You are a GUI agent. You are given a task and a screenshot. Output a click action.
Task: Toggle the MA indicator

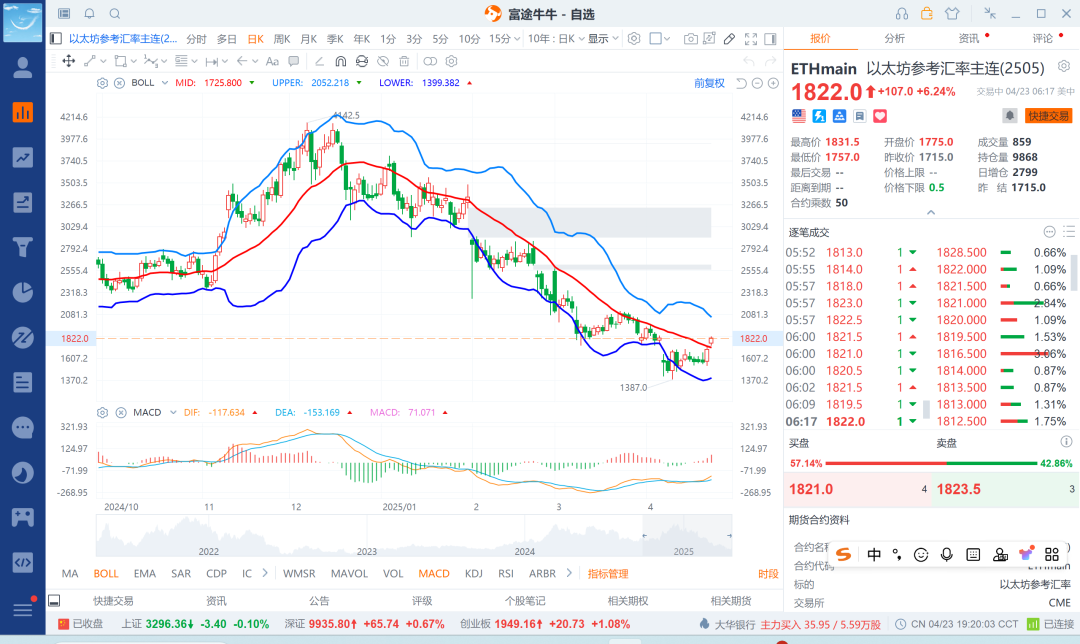pyautogui.click(x=70, y=573)
